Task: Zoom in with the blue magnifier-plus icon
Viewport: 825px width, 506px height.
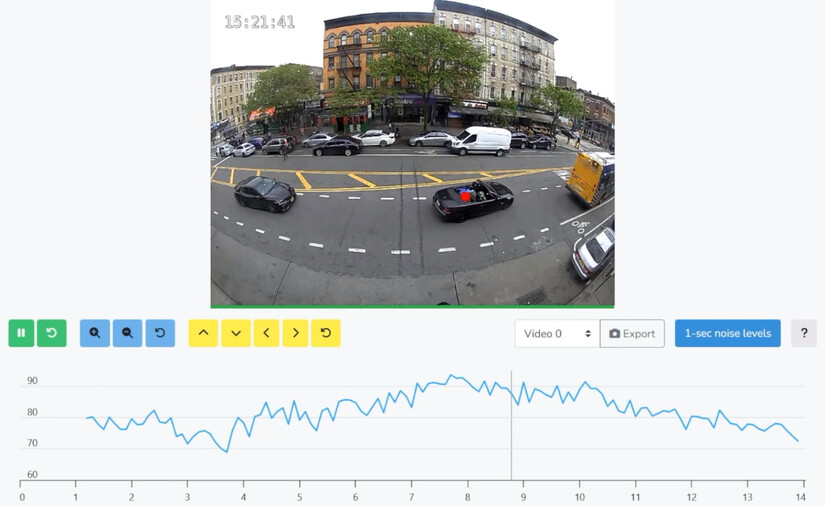Action: click(x=95, y=333)
